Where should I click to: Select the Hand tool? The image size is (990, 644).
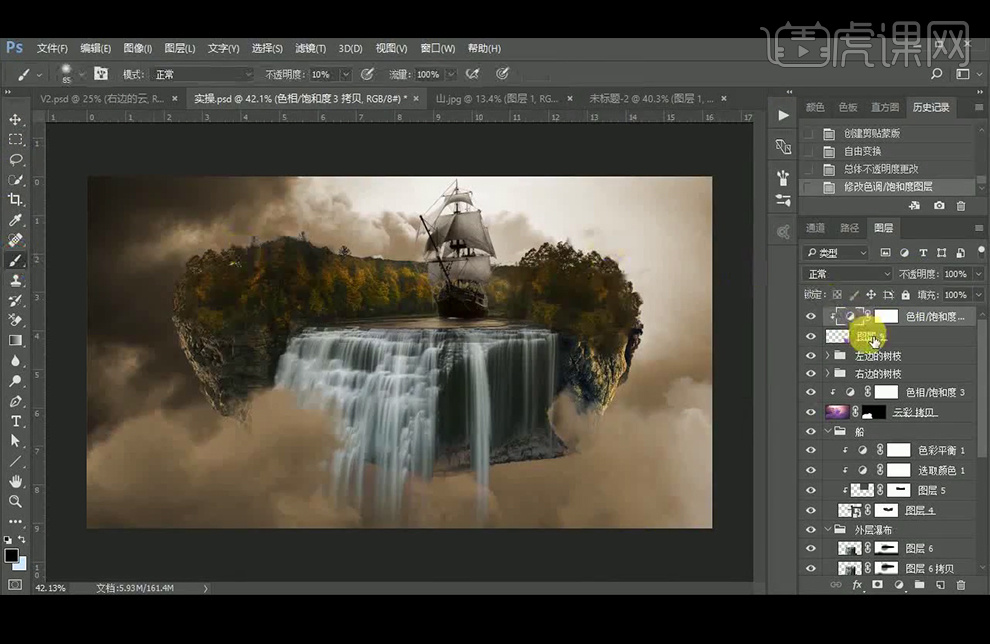16,481
